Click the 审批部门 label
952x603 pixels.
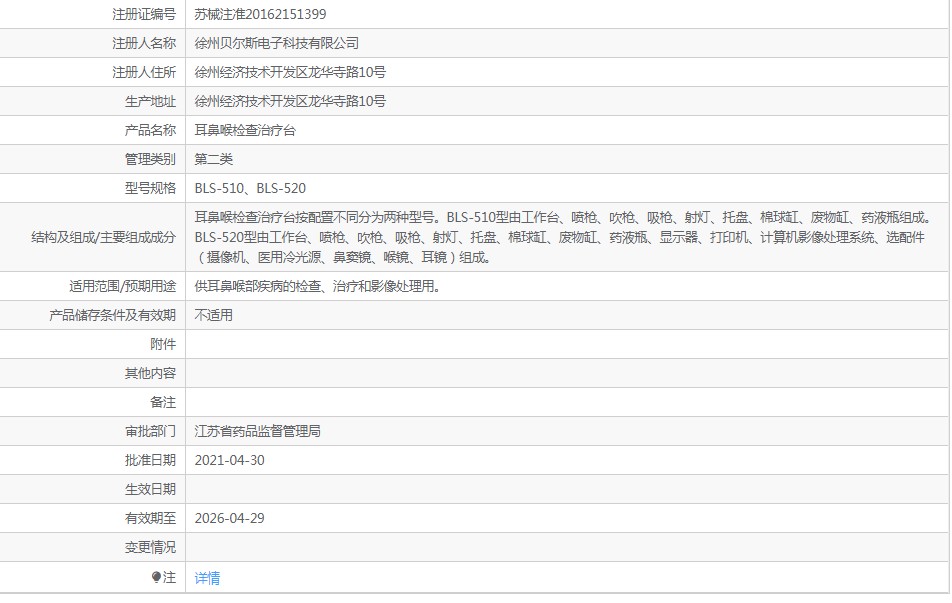pyautogui.click(x=150, y=431)
